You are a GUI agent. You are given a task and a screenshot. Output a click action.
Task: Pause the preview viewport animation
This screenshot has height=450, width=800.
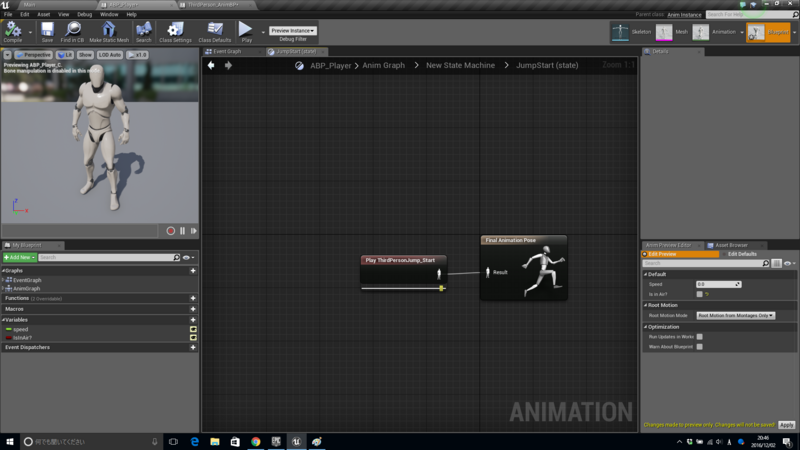click(x=182, y=231)
